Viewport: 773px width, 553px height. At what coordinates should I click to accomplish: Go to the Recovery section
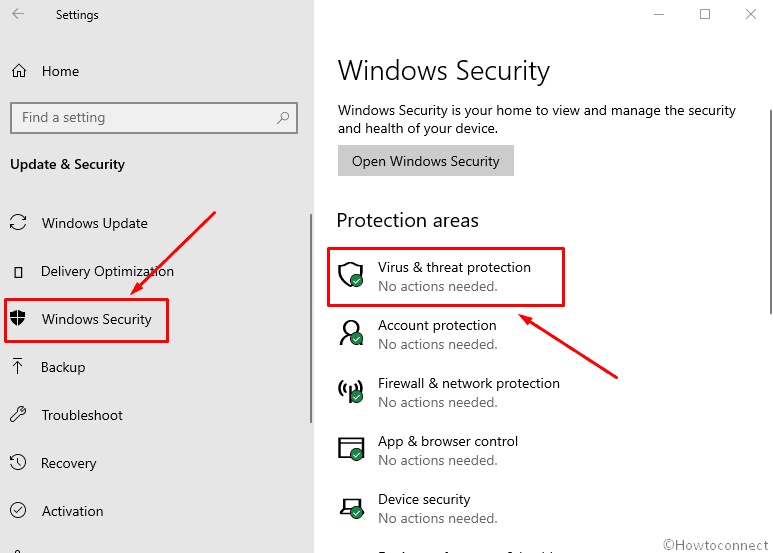tap(69, 463)
